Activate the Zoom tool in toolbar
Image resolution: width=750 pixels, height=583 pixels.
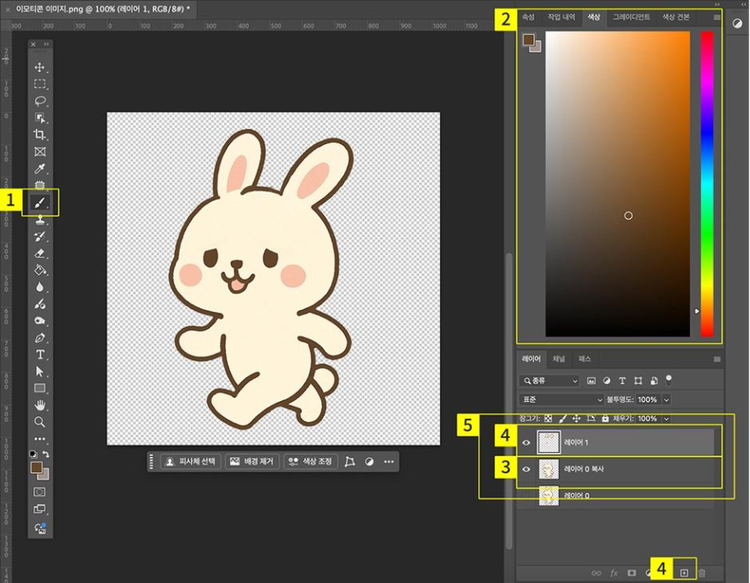point(41,422)
